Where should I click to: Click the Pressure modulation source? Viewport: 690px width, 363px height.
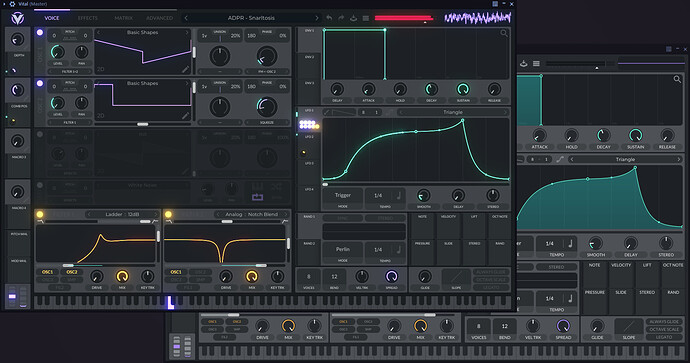point(422,252)
